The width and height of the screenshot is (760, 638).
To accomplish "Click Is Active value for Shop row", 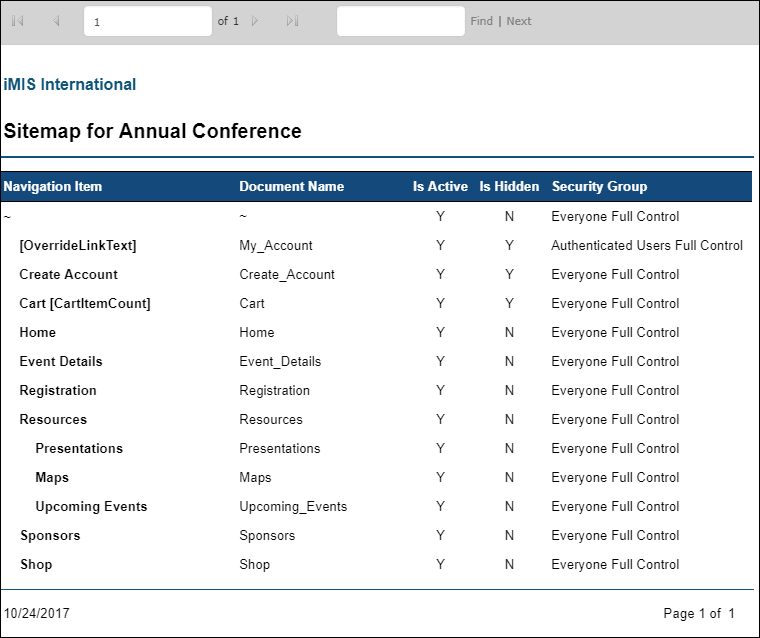I will pyautogui.click(x=440, y=564).
